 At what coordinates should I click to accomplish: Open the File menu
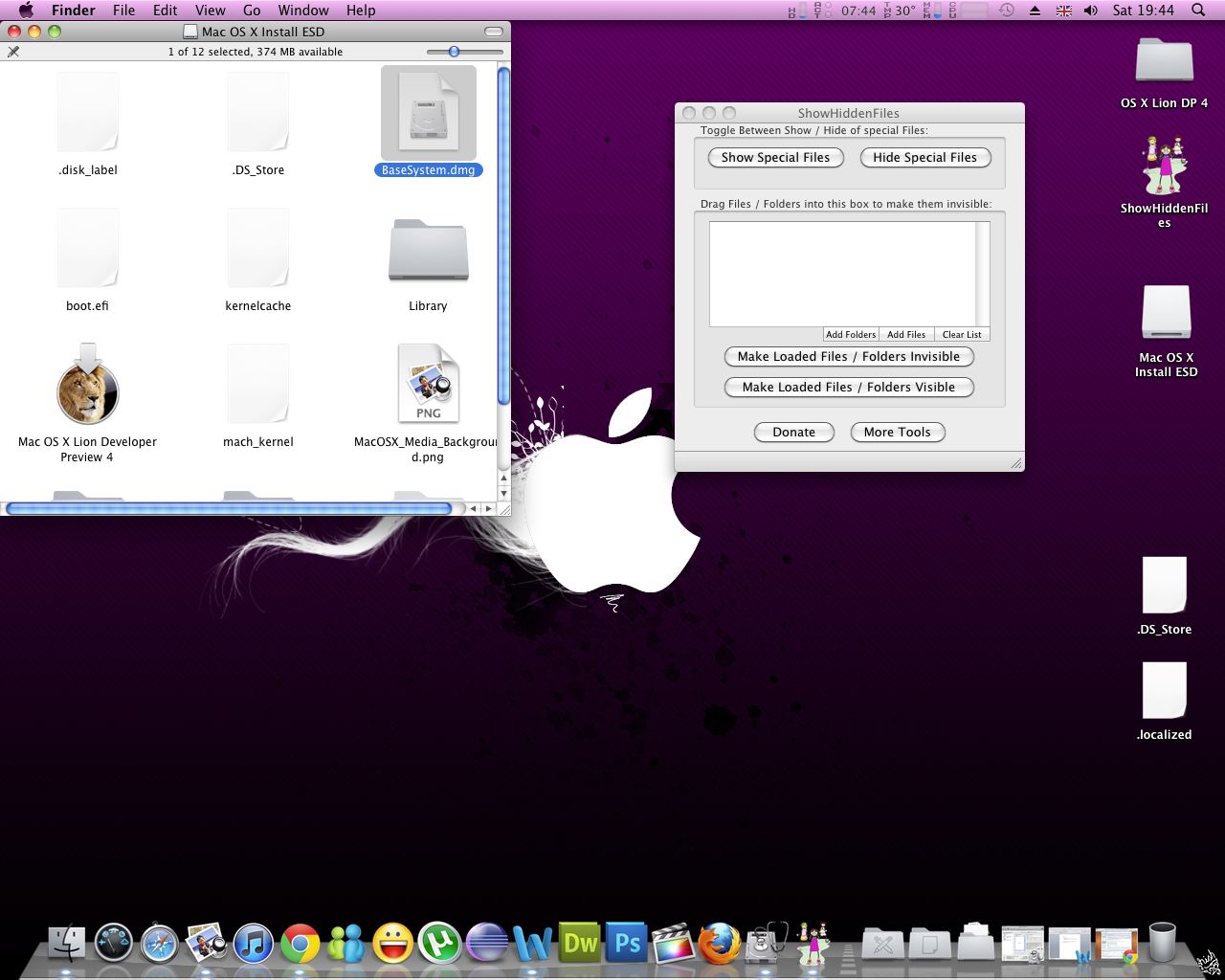(x=123, y=11)
